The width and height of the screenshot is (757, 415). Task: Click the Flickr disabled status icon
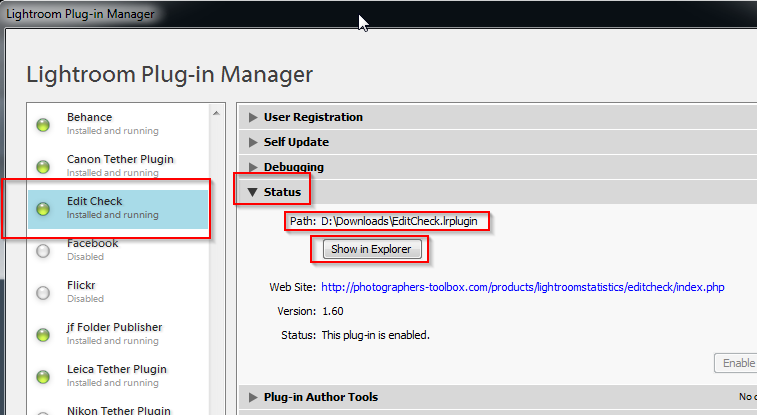[x=43, y=292]
